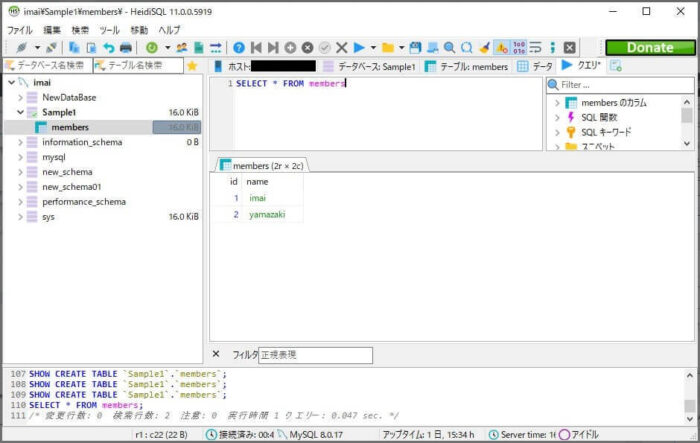Collapse the Sample1 database node
This screenshot has width=700, height=443.
tap(21, 112)
